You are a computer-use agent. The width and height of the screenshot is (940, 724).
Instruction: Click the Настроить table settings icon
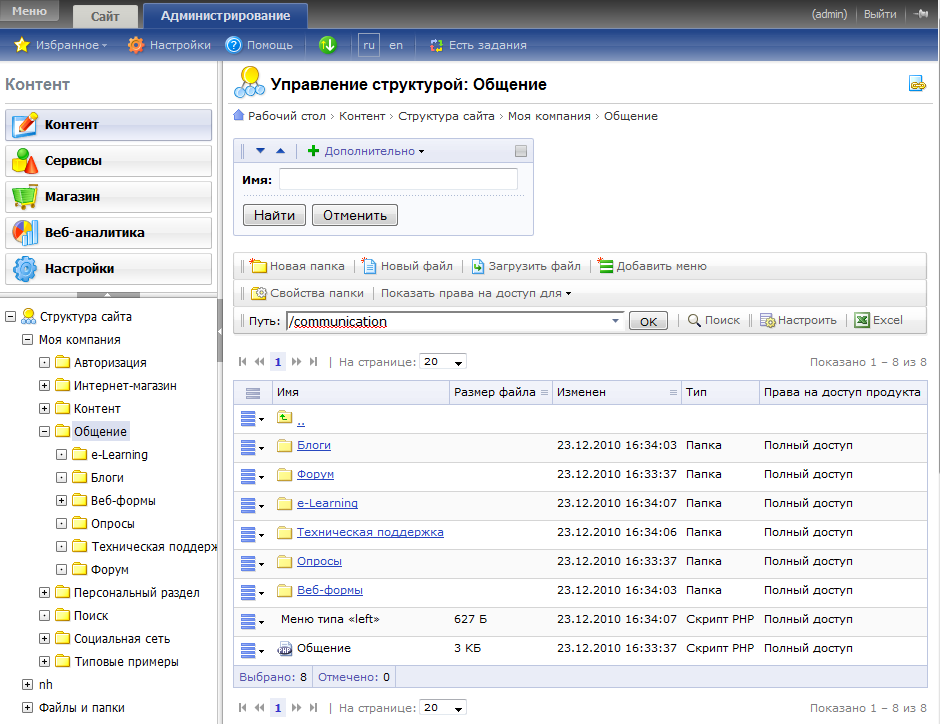[x=767, y=320]
